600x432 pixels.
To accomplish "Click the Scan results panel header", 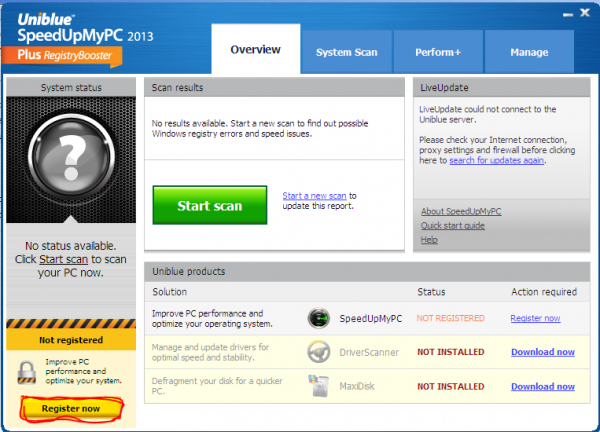I will tap(274, 88).
